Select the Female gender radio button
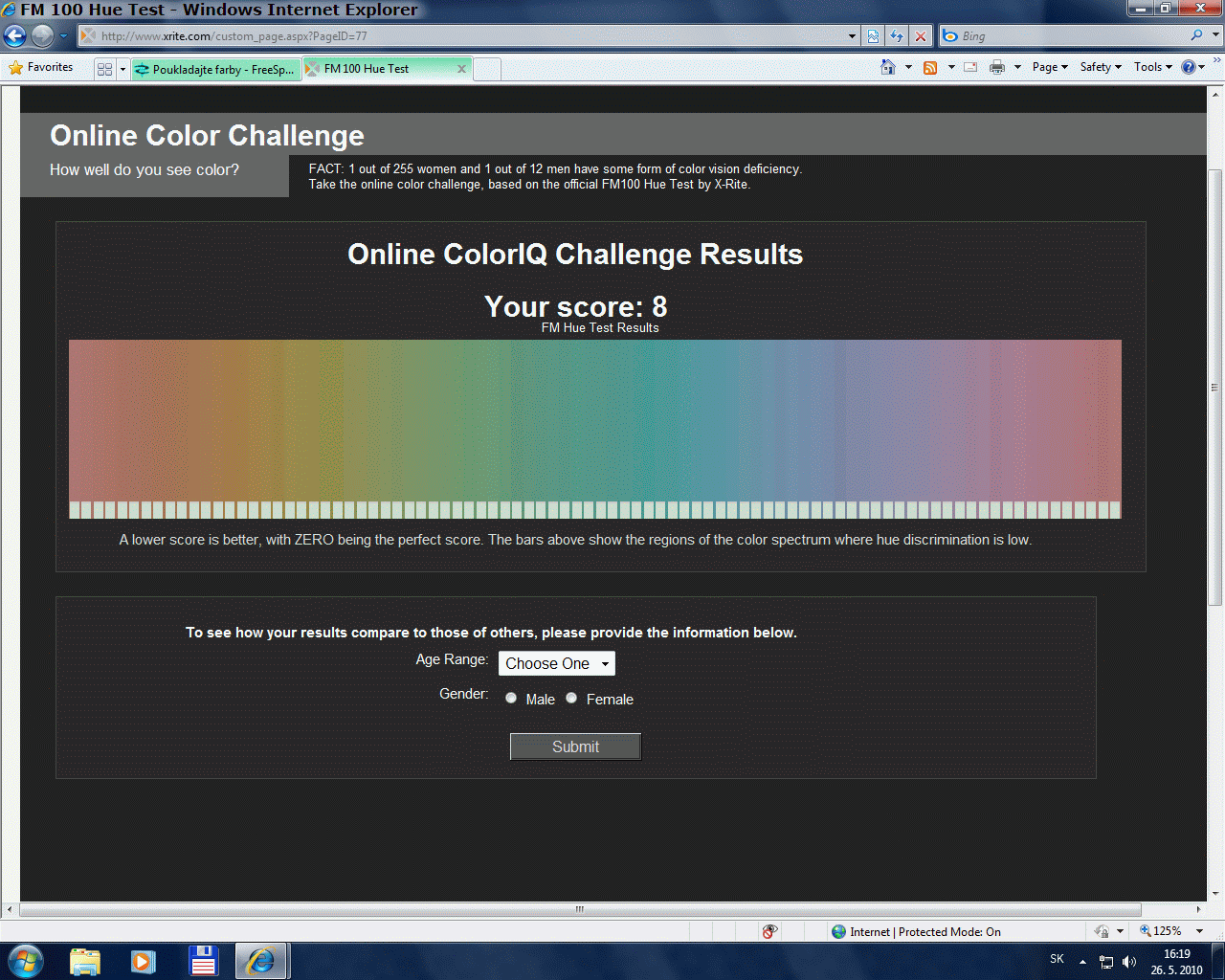Screen dimensions: 1225x980 (x=571, y=699)
